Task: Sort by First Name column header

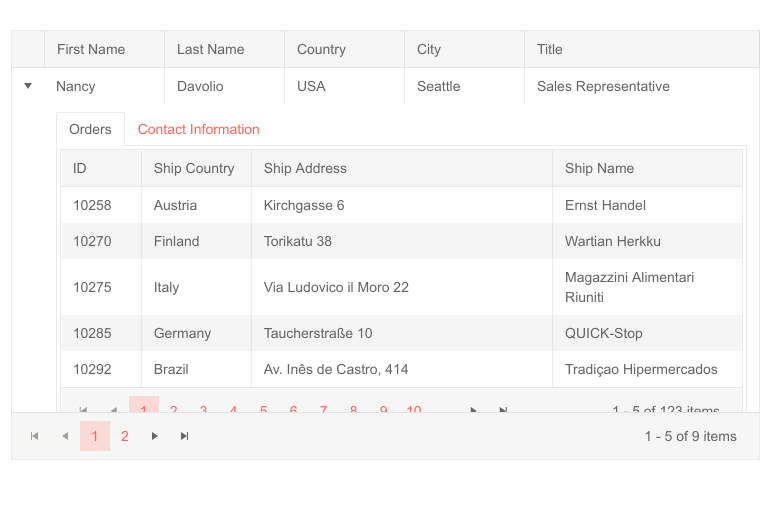Action: (104, 49)
